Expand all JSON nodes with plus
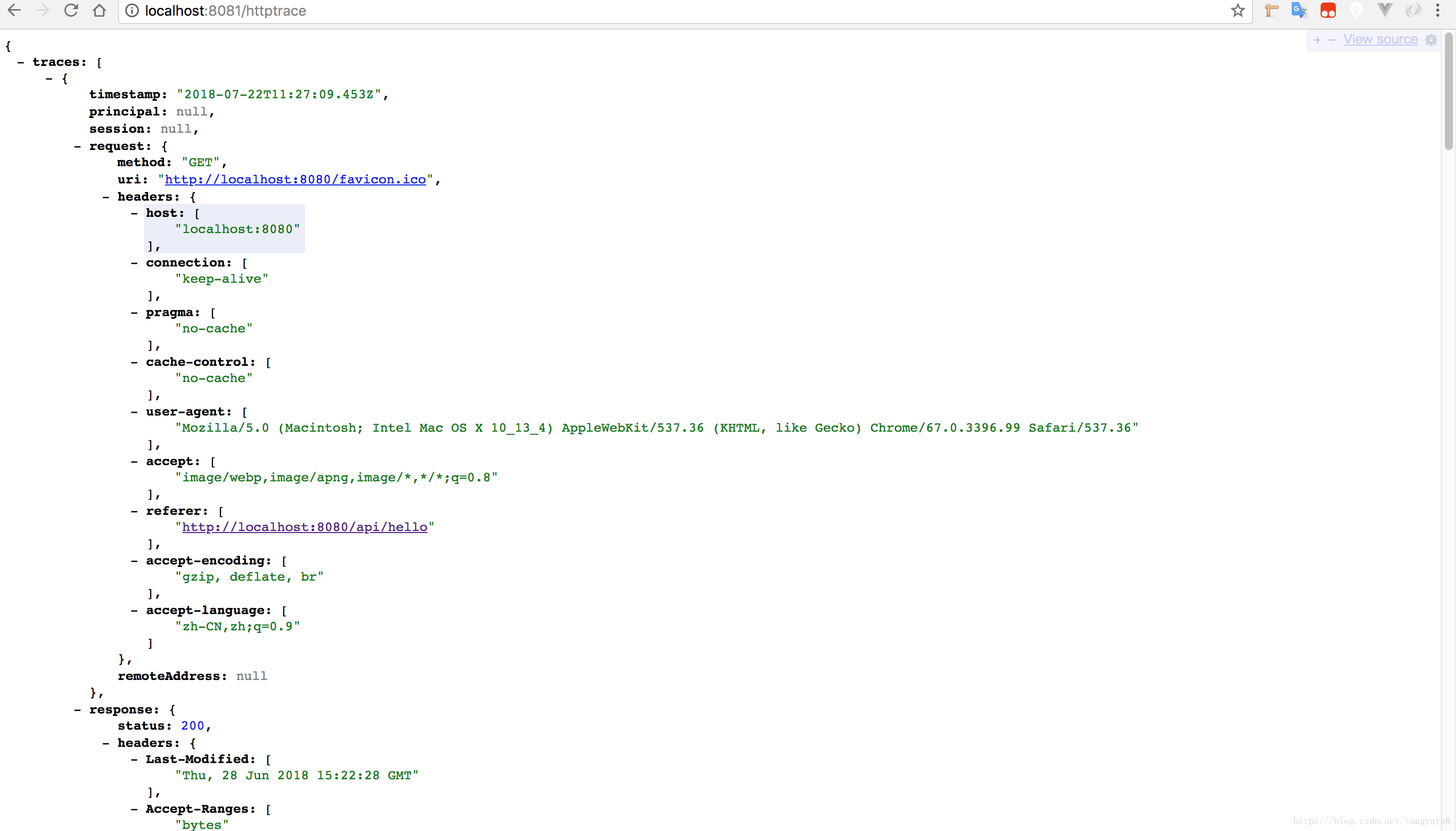The image size is (1456, 831). click(1317, 40)
